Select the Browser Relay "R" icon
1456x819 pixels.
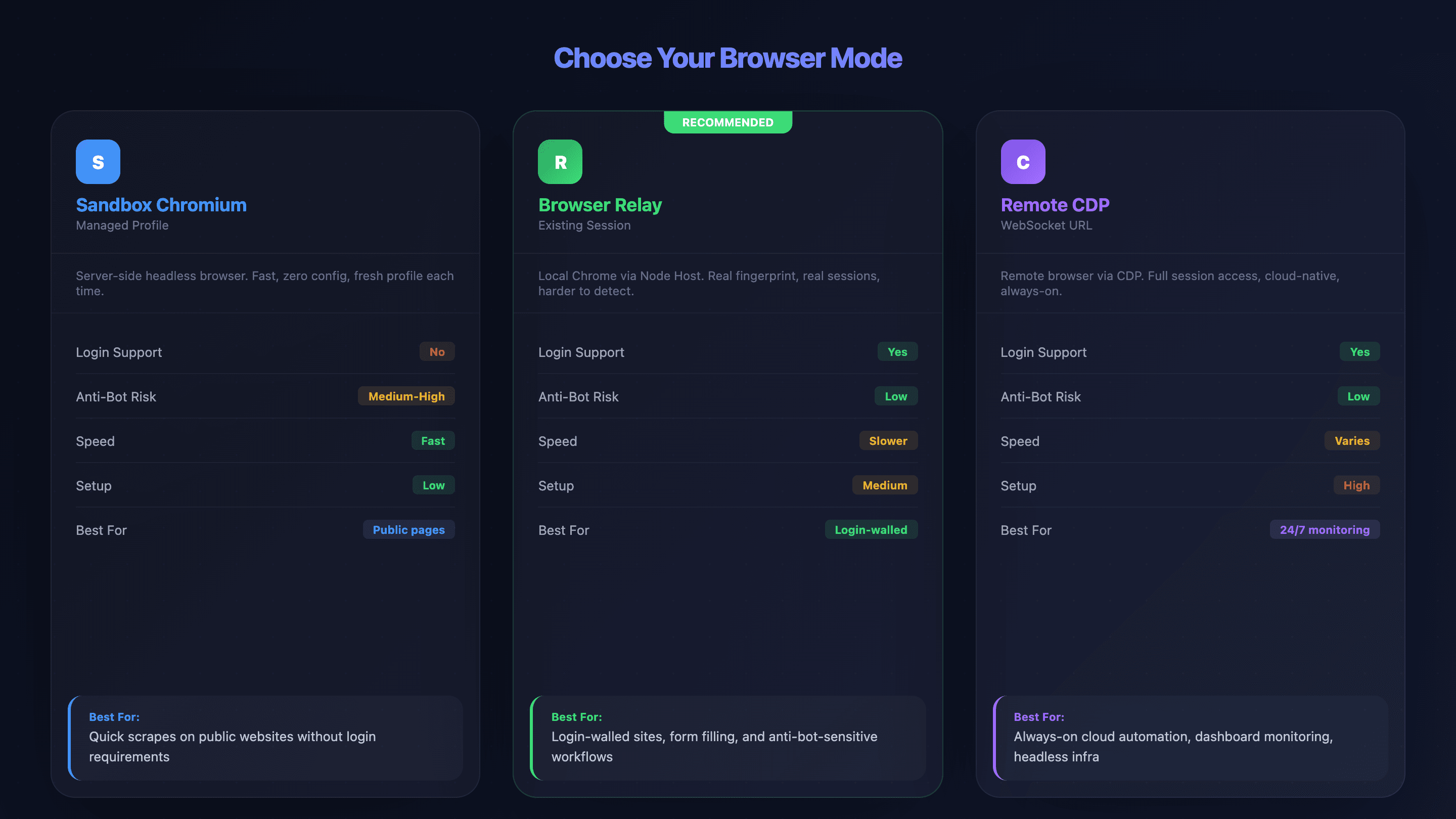[x=560, y=162]
